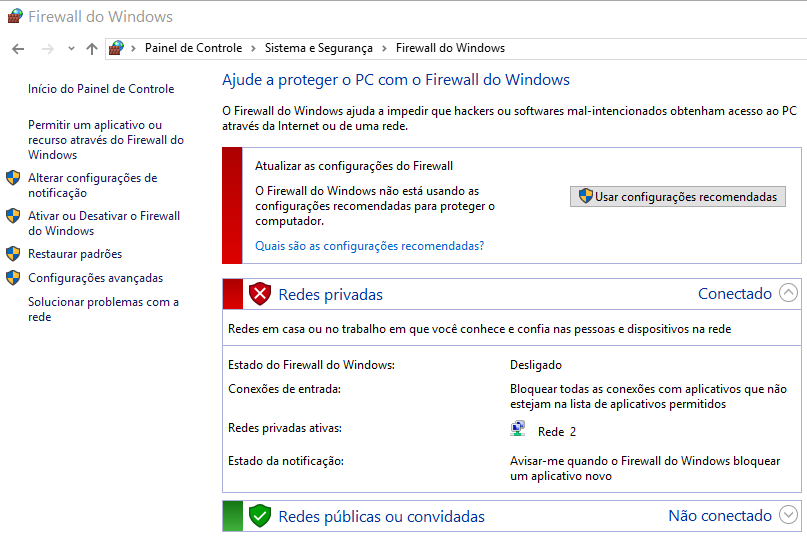Click heading Ajude a proteger o PC
This screenshot has width=807, height=544.
pyautogui.click(x=396, y=80)
